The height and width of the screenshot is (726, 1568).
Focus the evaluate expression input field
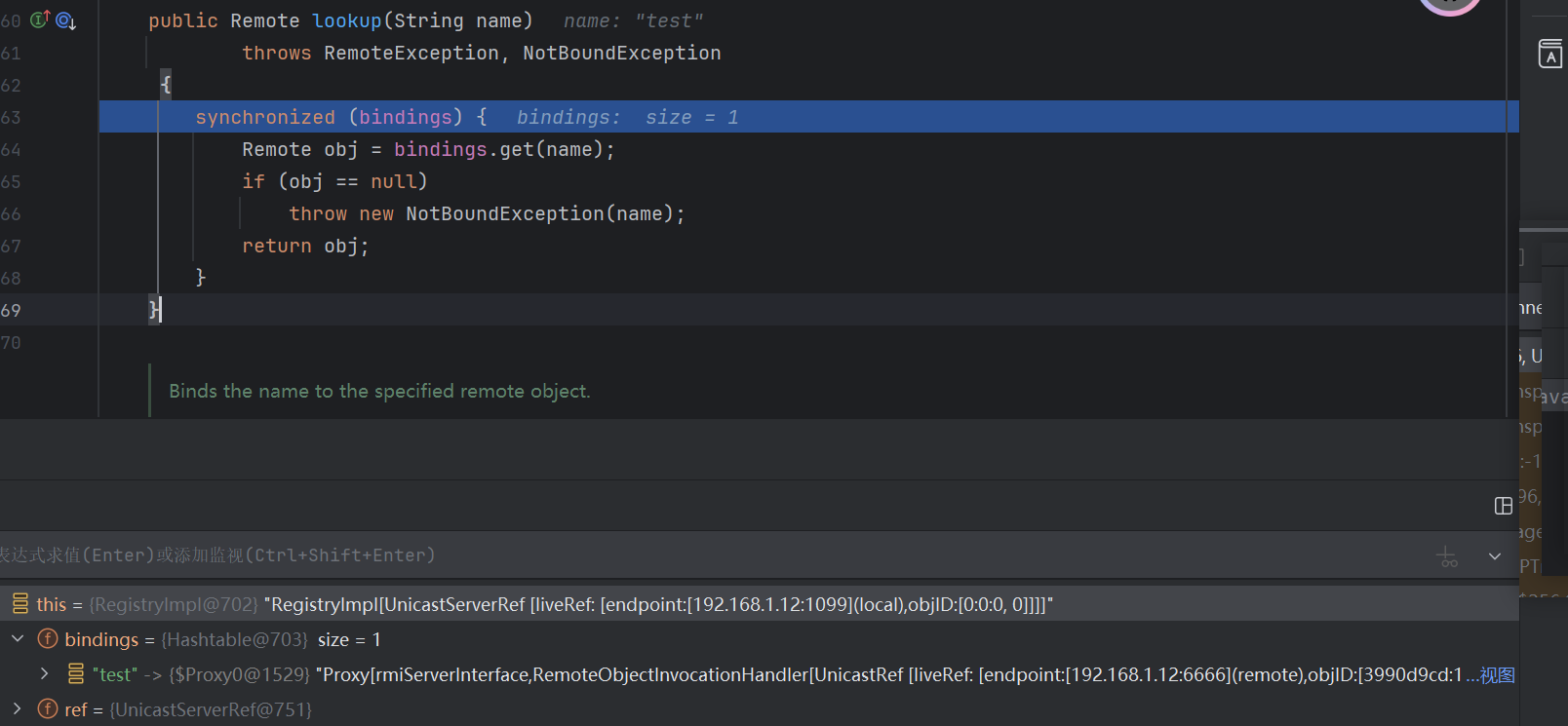click(x=712, y=555)
